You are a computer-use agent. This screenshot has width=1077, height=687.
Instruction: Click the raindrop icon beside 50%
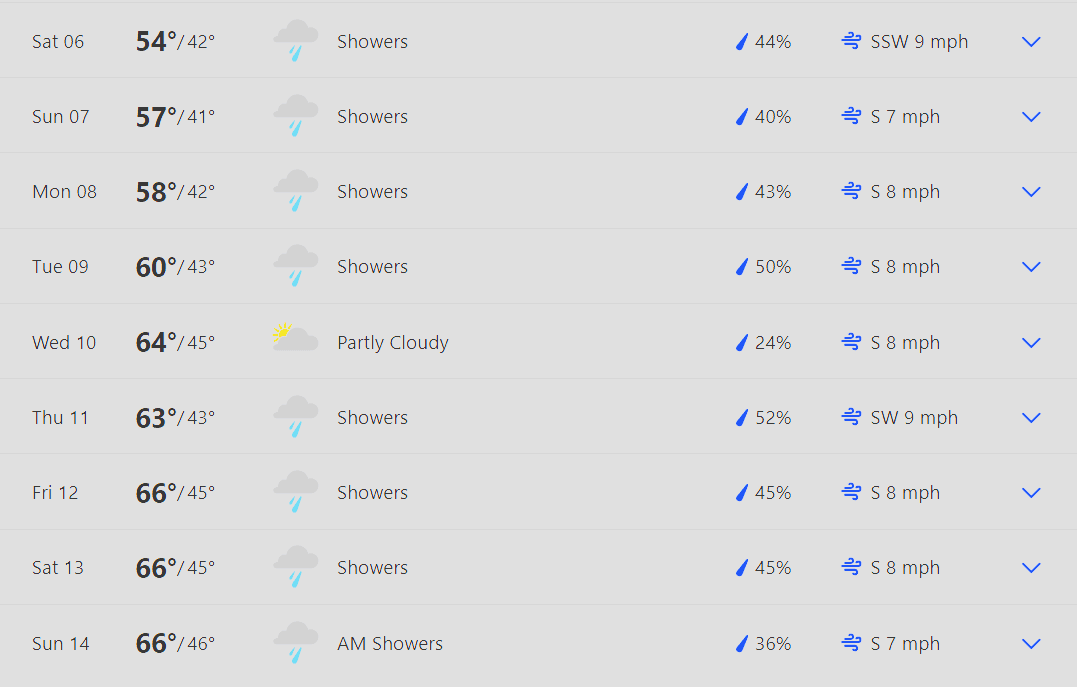[742, 267]
